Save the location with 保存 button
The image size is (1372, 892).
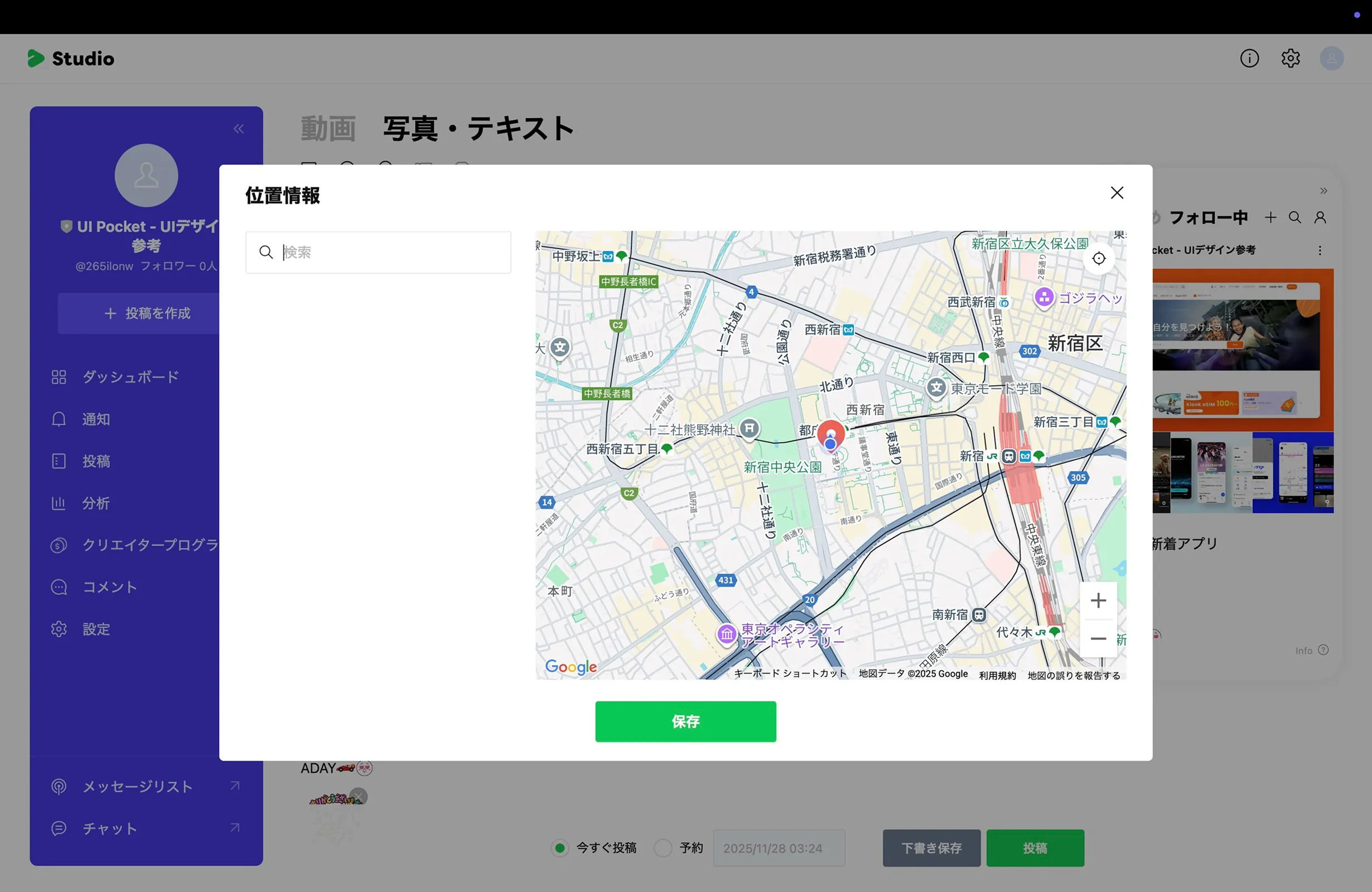tap(685, 721)
